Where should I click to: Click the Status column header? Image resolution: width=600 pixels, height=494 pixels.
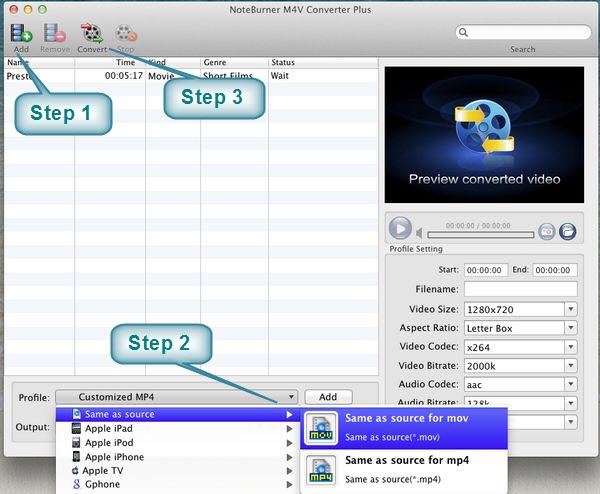coord(323,62)
